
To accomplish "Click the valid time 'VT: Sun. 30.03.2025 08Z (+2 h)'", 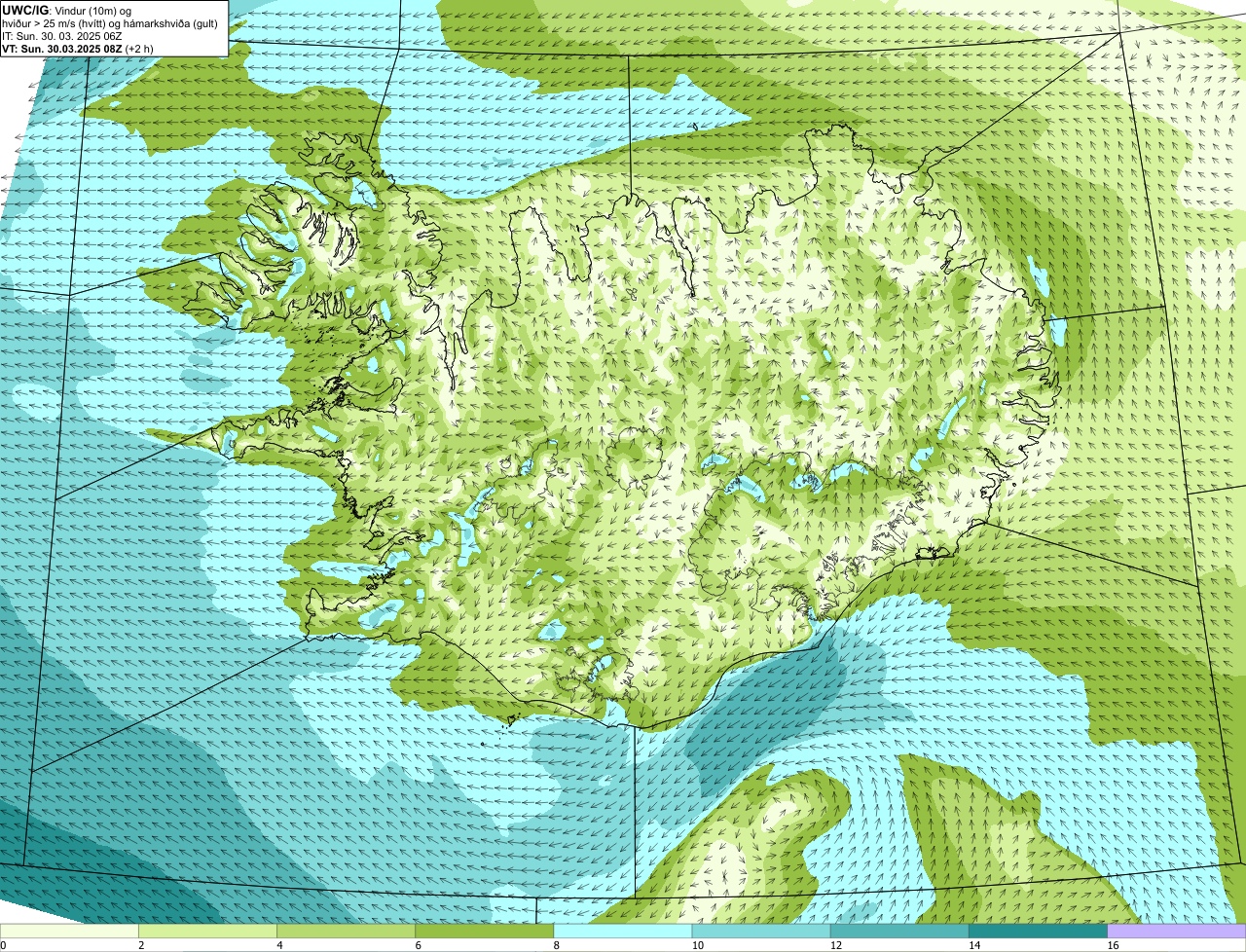I will pos(78,49).
